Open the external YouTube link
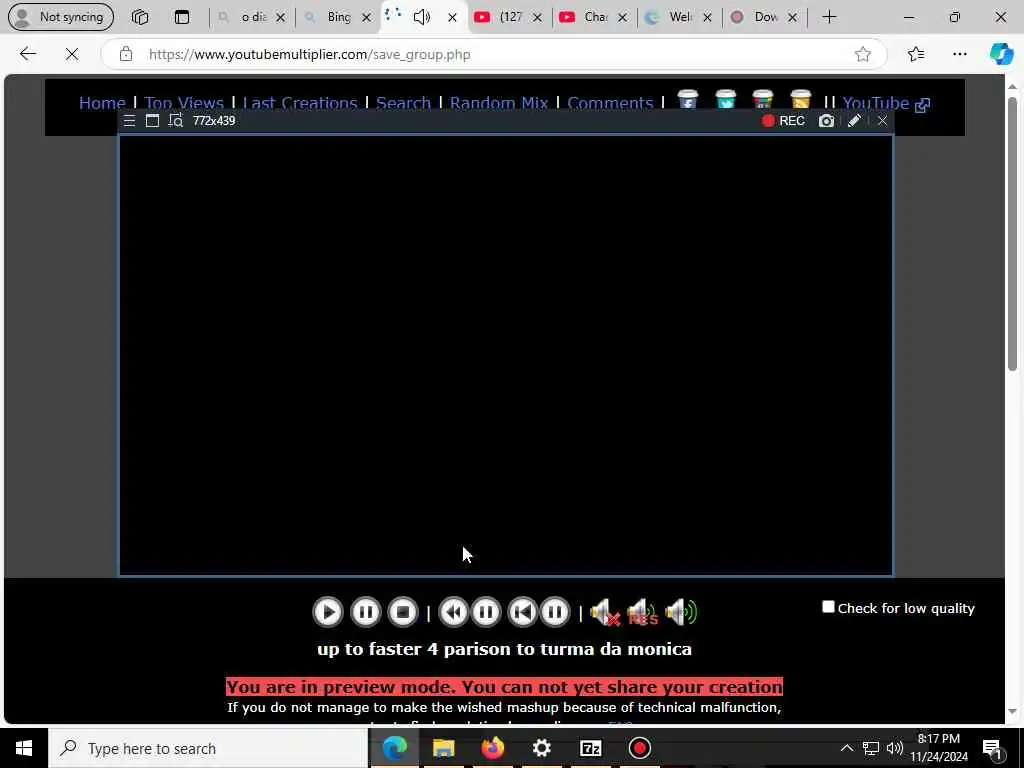The image size is (1024, 768). 886,103
